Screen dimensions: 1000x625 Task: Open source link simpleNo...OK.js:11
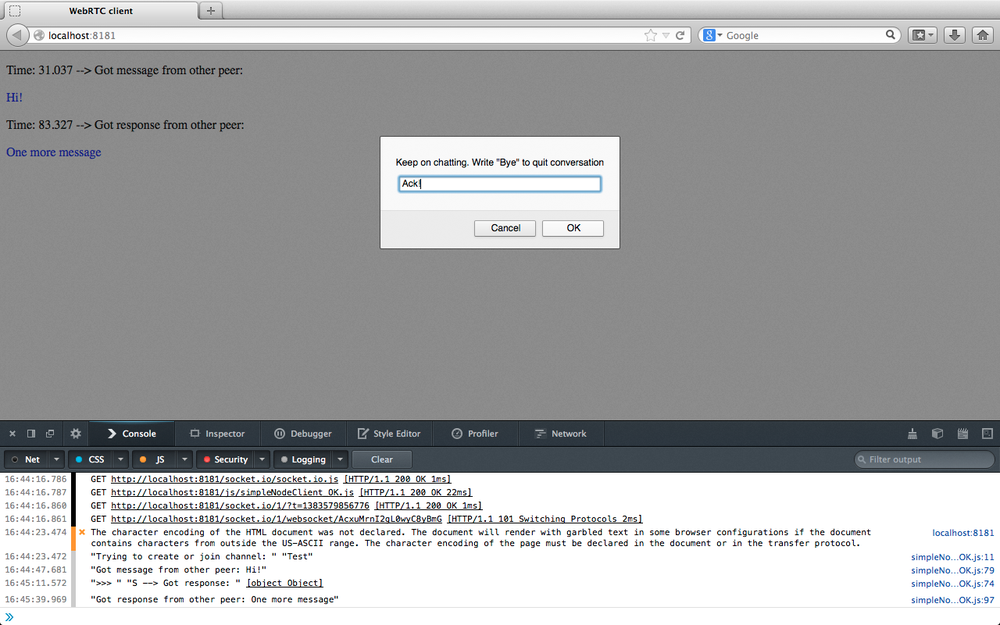(x=952, y=557)
